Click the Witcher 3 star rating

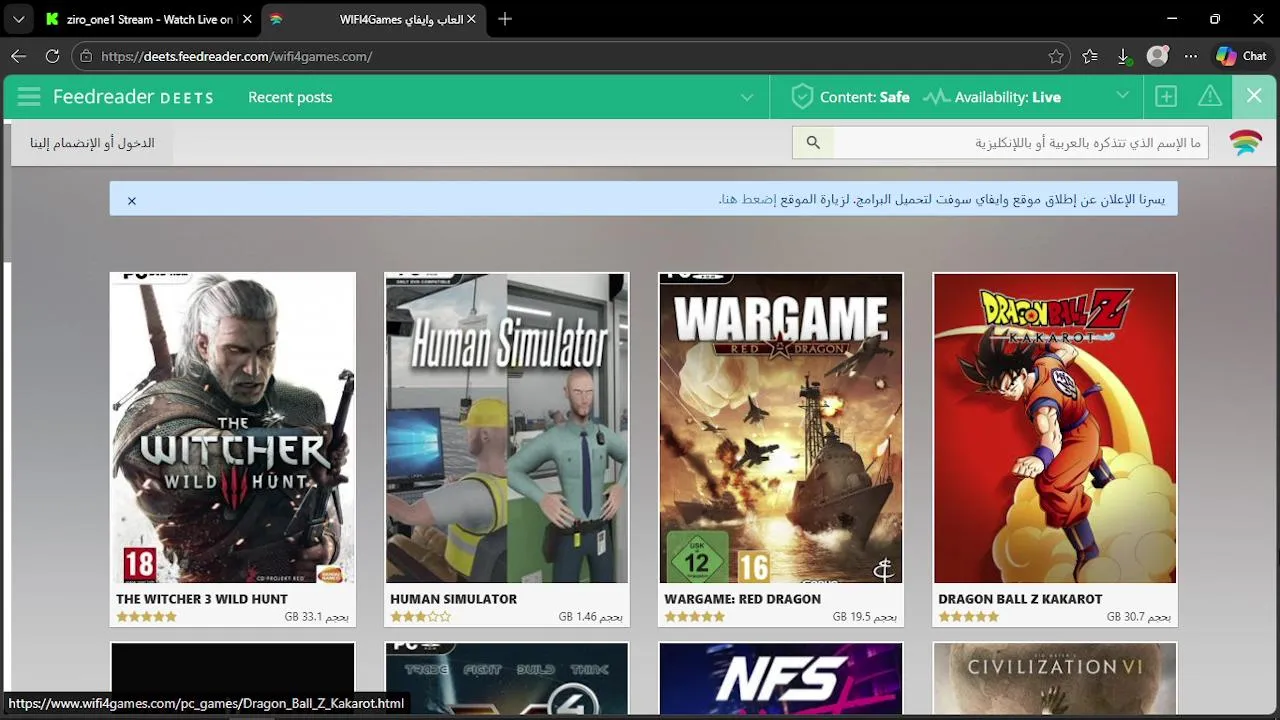(x=146, y=617)
